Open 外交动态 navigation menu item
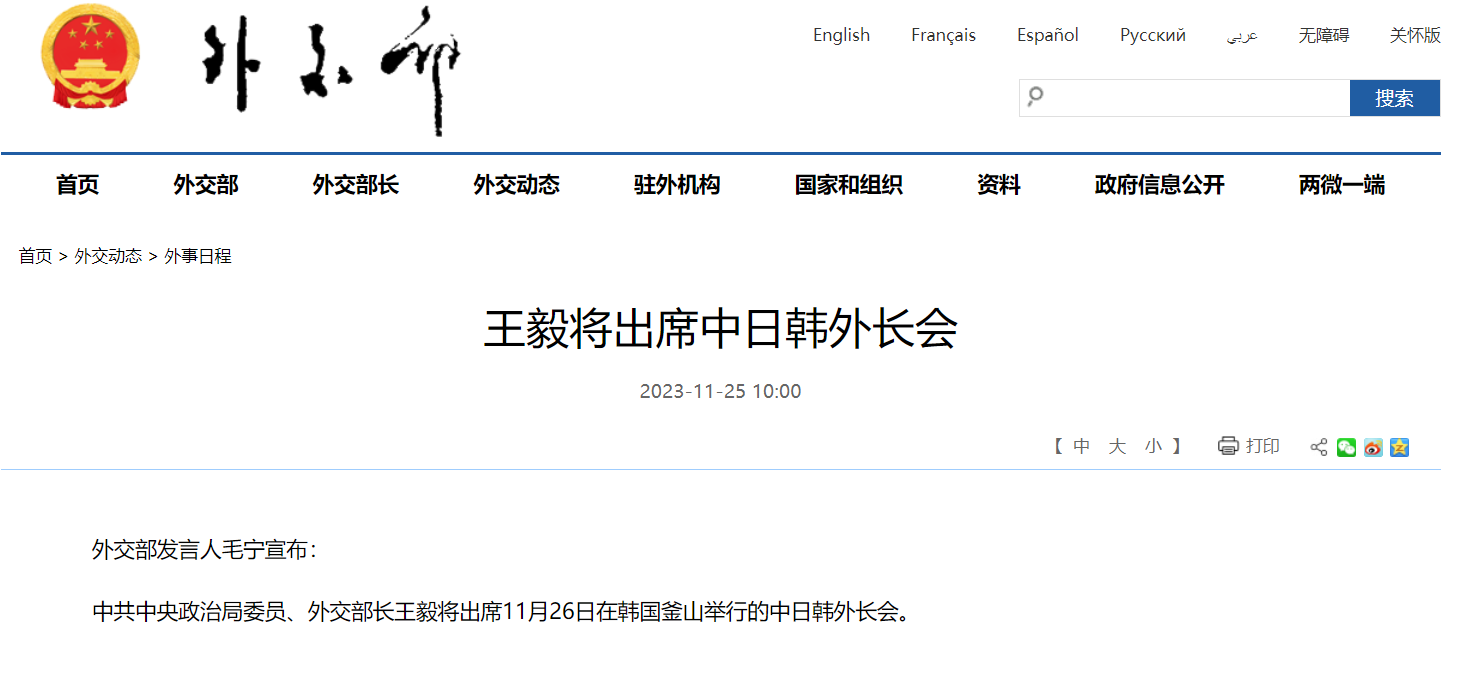 (517, 185)
